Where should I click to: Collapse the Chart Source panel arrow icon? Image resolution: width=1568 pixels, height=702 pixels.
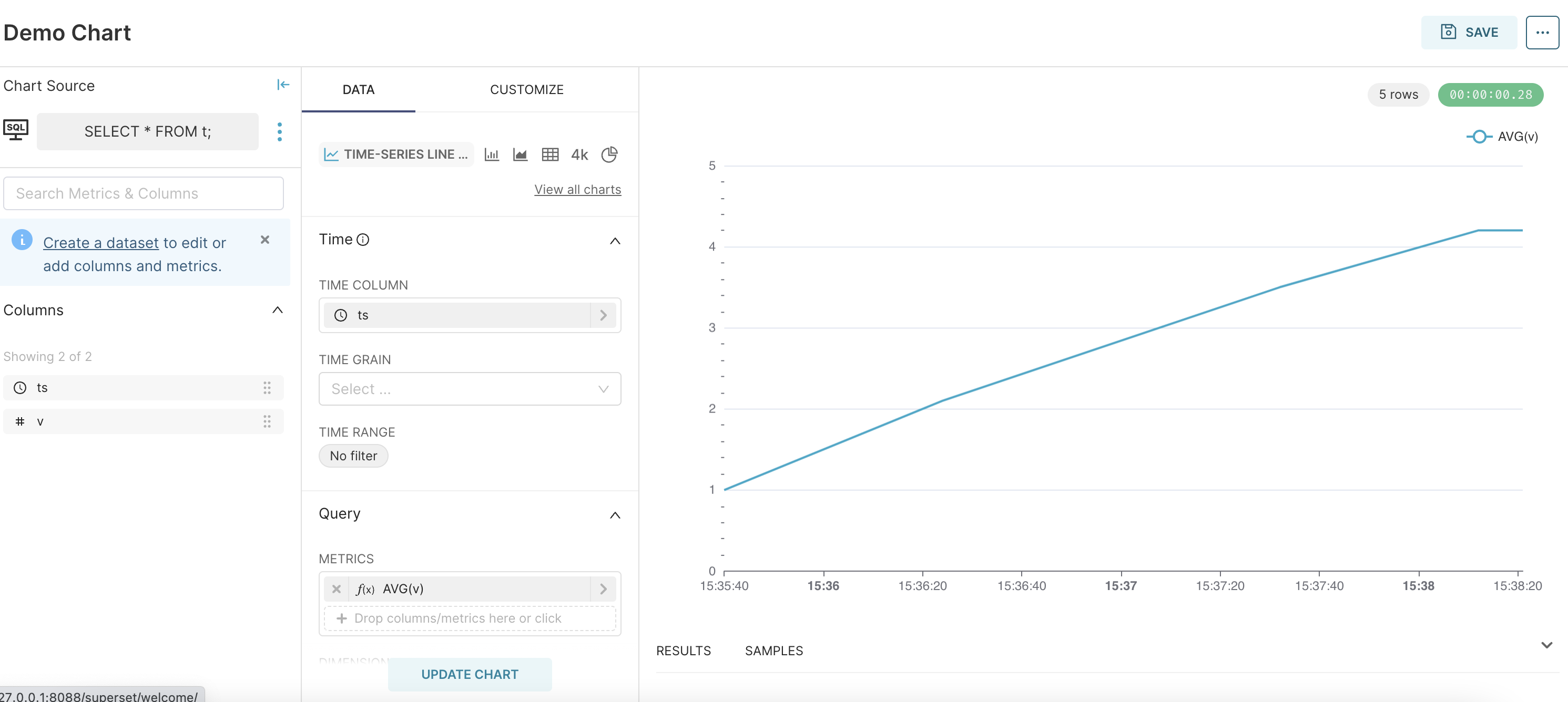[283, 85]
